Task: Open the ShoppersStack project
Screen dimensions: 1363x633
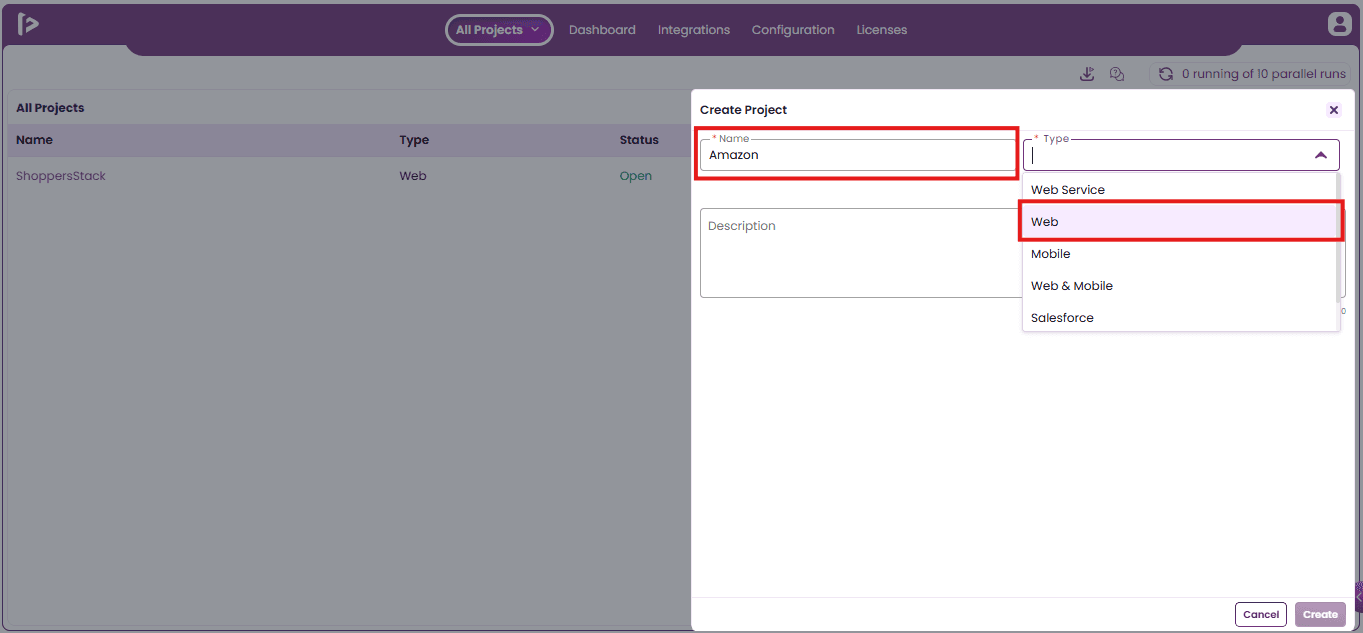Action: point(61,176)
